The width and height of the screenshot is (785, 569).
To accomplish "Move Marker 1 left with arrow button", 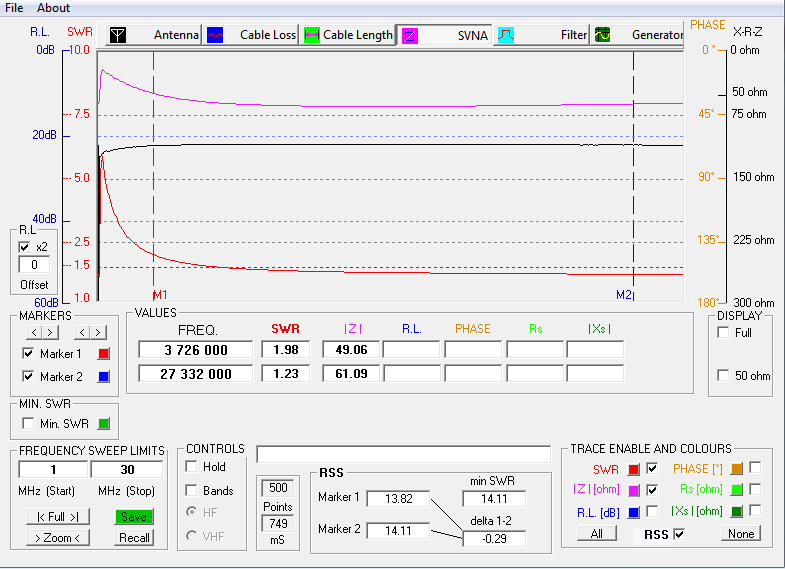I will coord(34,332).
